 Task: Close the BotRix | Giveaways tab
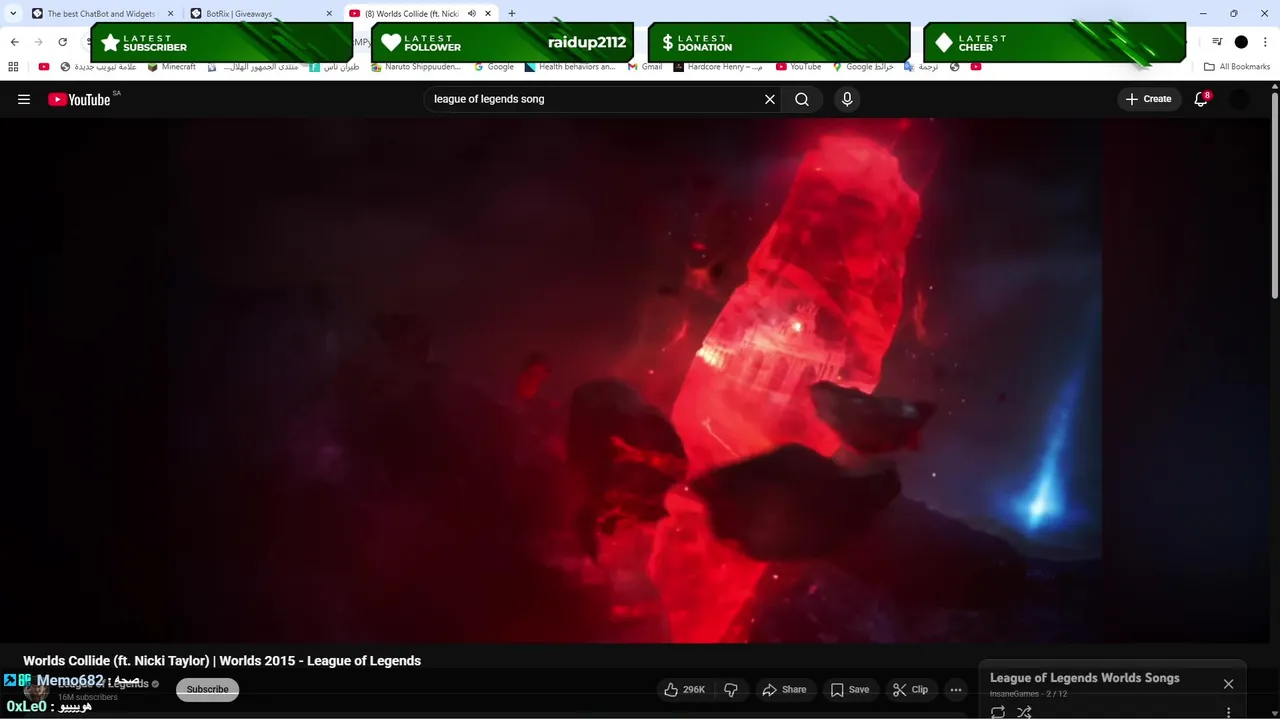(329, 14)
